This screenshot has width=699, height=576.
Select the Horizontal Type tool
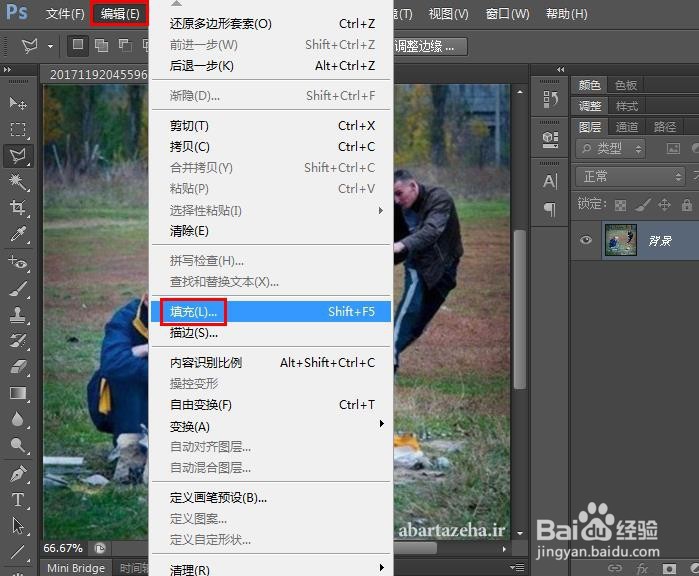click(18, 500)
